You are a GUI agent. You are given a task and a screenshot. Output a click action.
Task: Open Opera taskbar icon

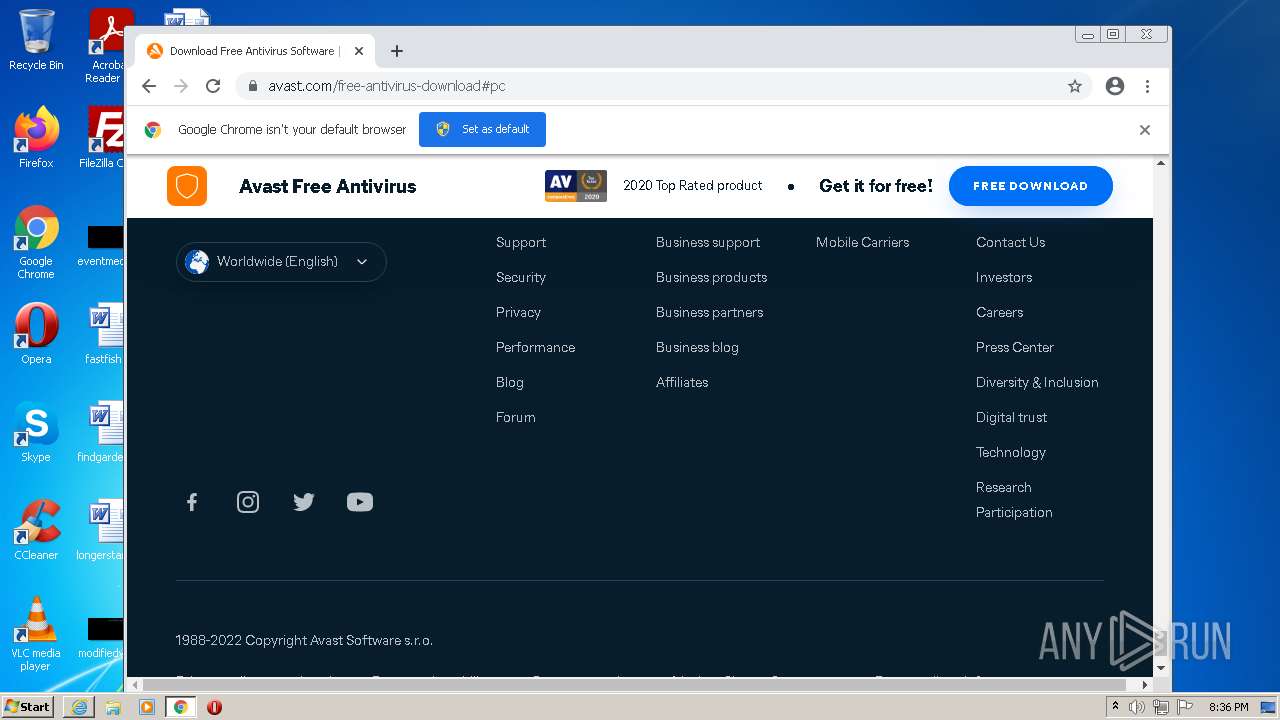pos(214,707)
